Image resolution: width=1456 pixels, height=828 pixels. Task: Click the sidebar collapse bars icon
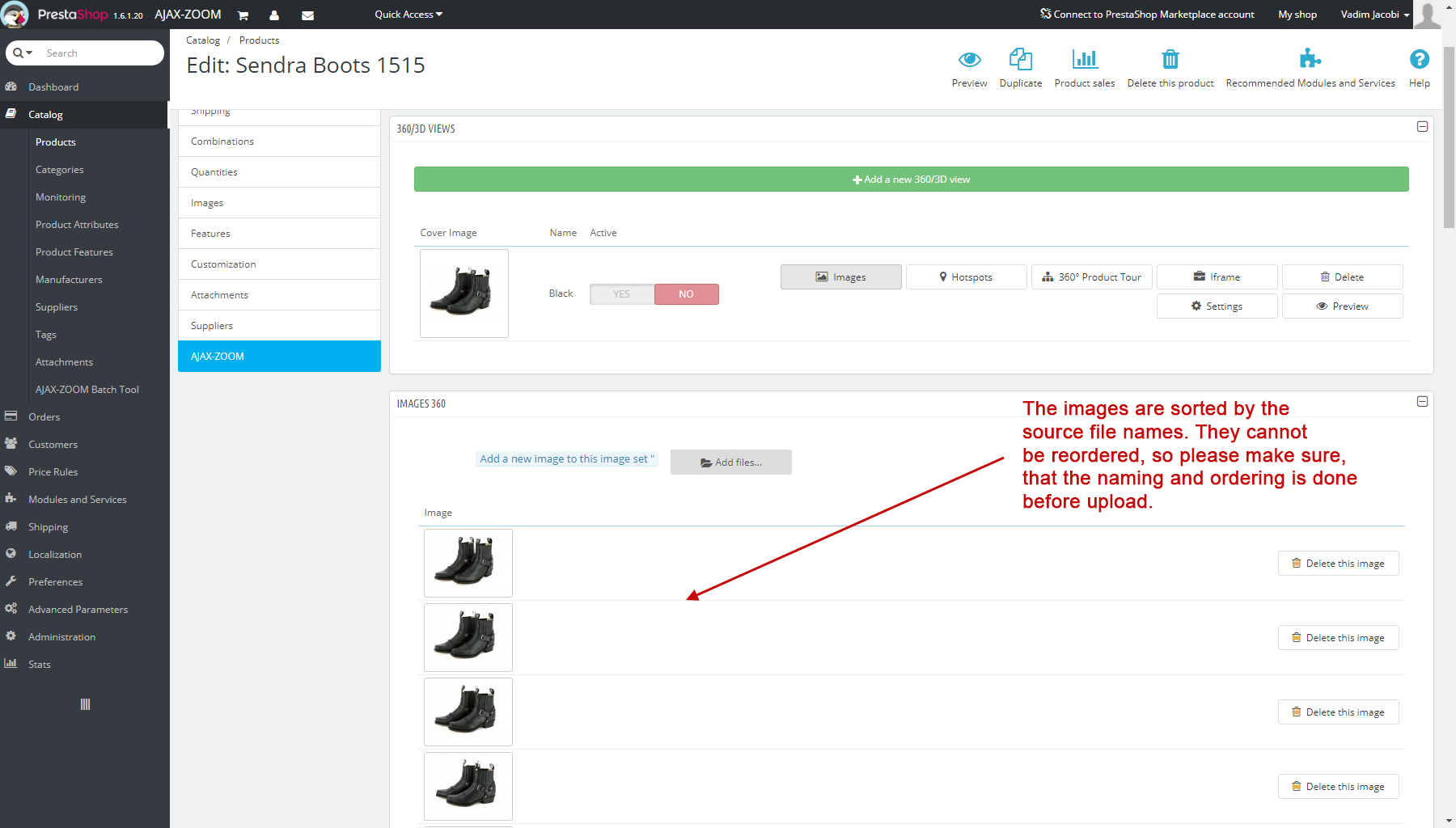click(x=85, y=704)
